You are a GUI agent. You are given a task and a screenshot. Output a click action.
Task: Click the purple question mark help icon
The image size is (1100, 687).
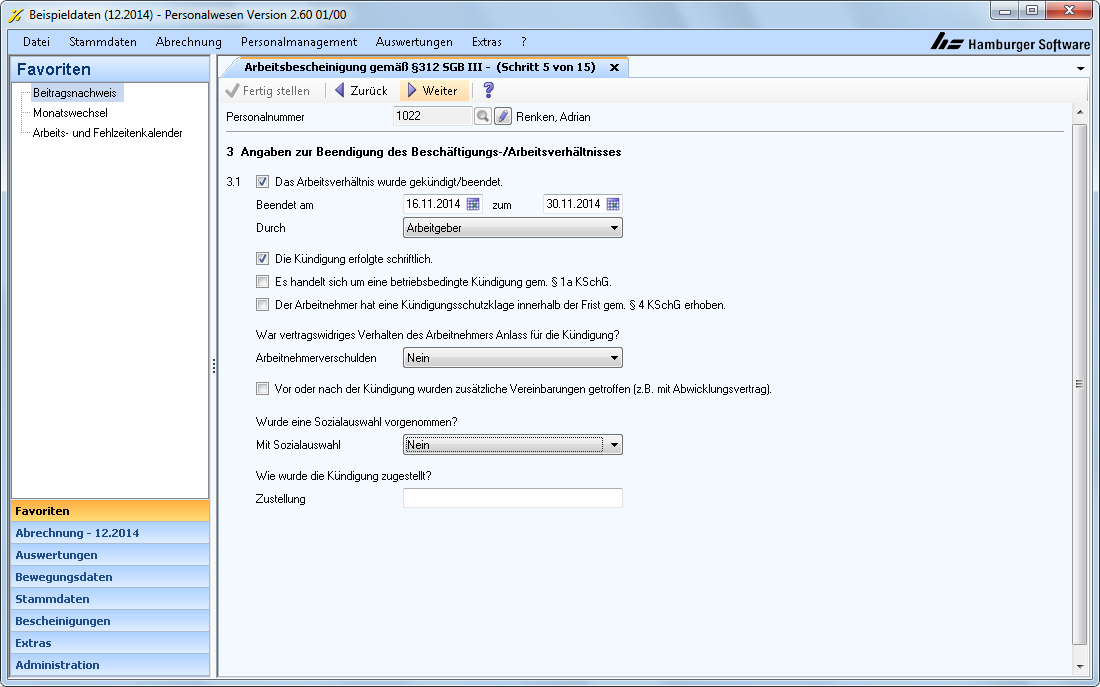point(489,91)
